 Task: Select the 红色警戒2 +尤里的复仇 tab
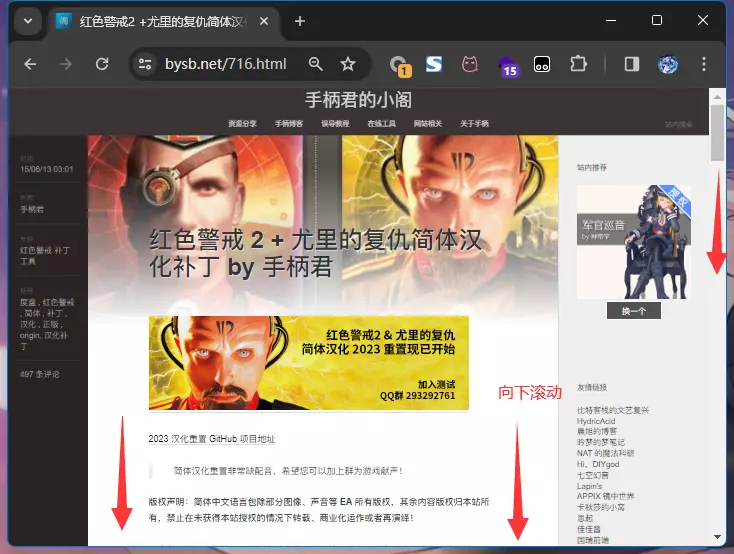point(161,22)
